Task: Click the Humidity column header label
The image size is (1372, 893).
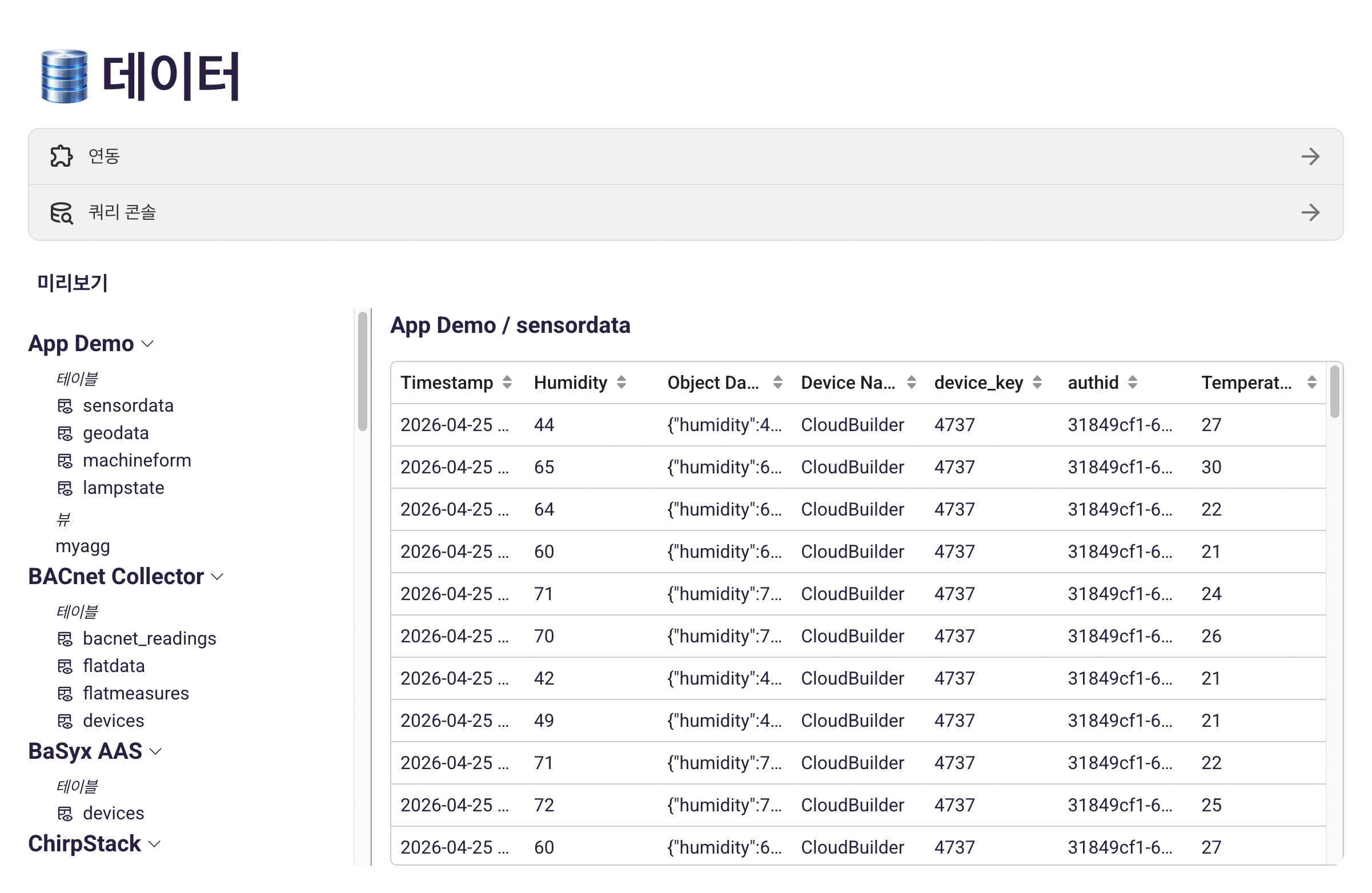Action: [571, 383]
